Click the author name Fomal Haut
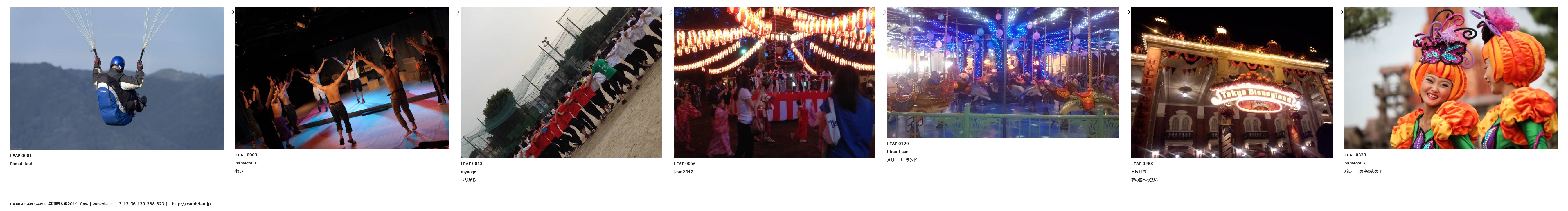 click(x=21, y=163)
